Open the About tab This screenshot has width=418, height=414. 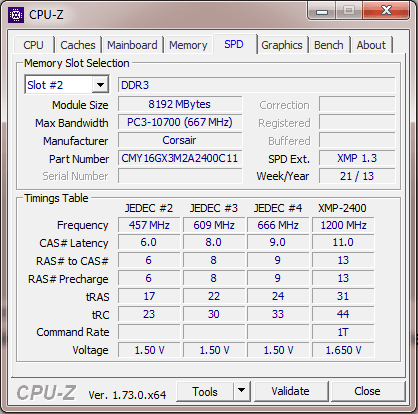[x=371, y=45]
